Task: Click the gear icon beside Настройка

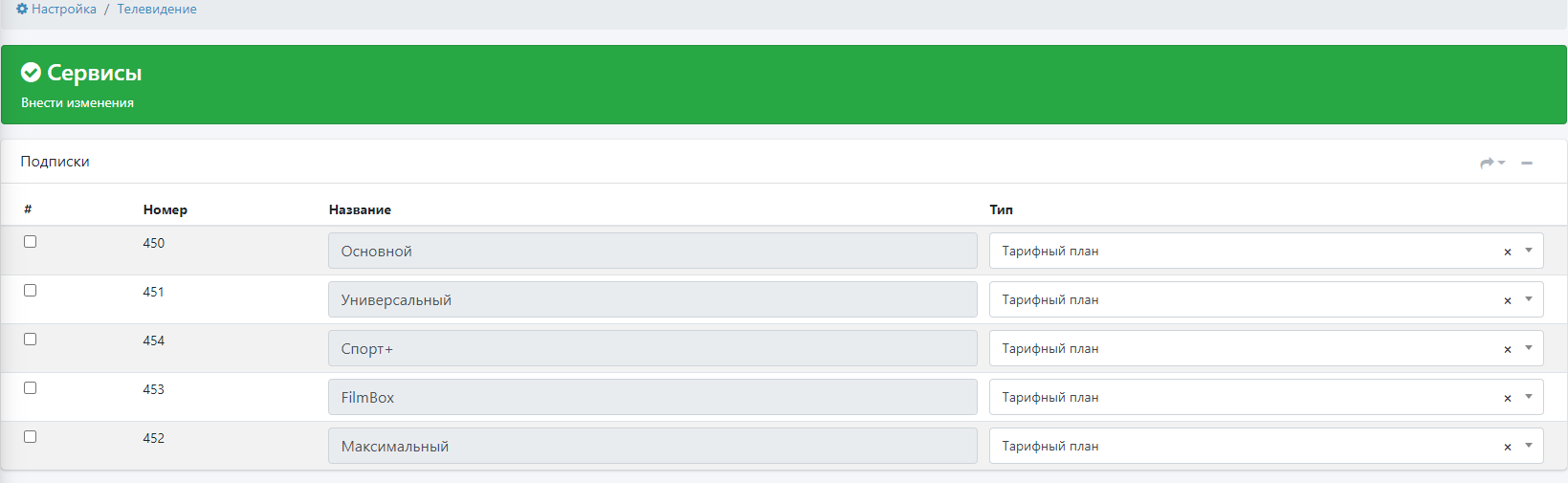Action: click(x=22, y=9)
